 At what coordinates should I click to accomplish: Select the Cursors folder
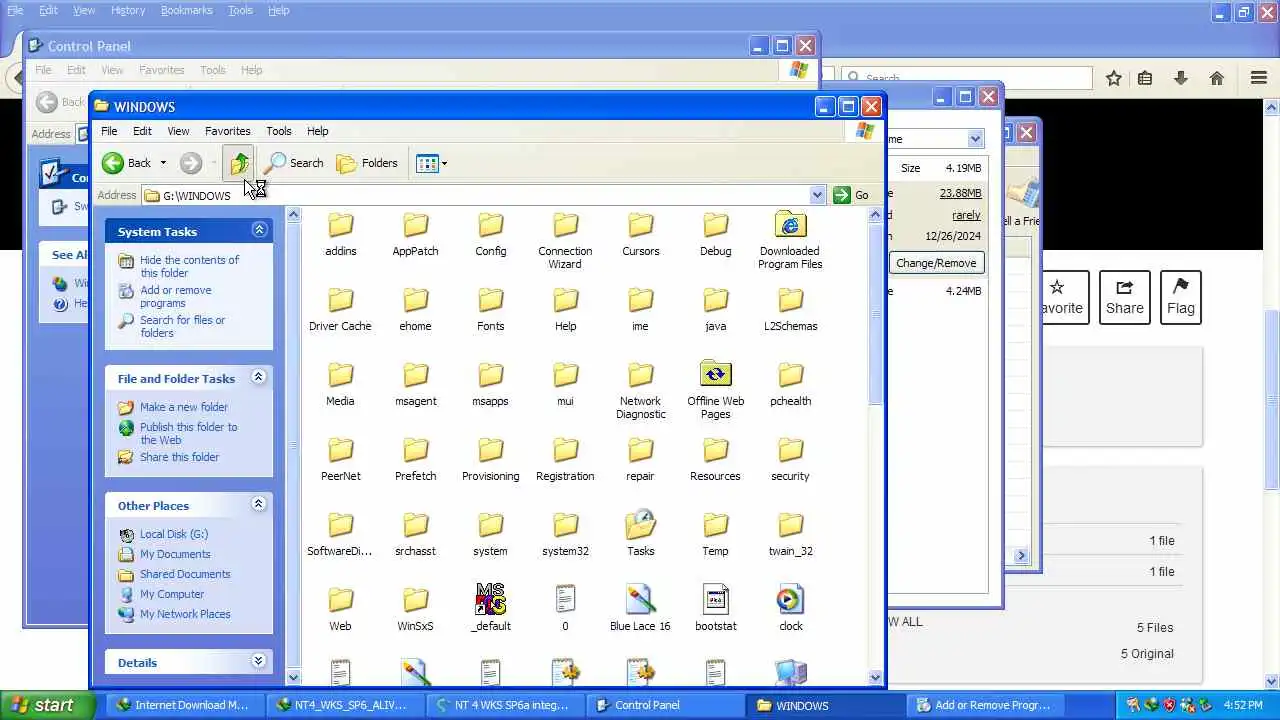pyautogui.click(x=641, y=236)
